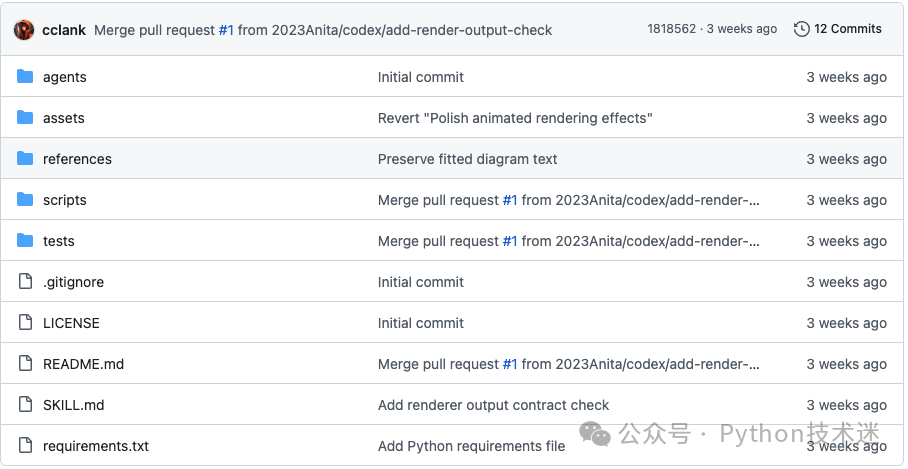Click the .gitignore file icon
This screenshot has width=908, height=469.
25,281
